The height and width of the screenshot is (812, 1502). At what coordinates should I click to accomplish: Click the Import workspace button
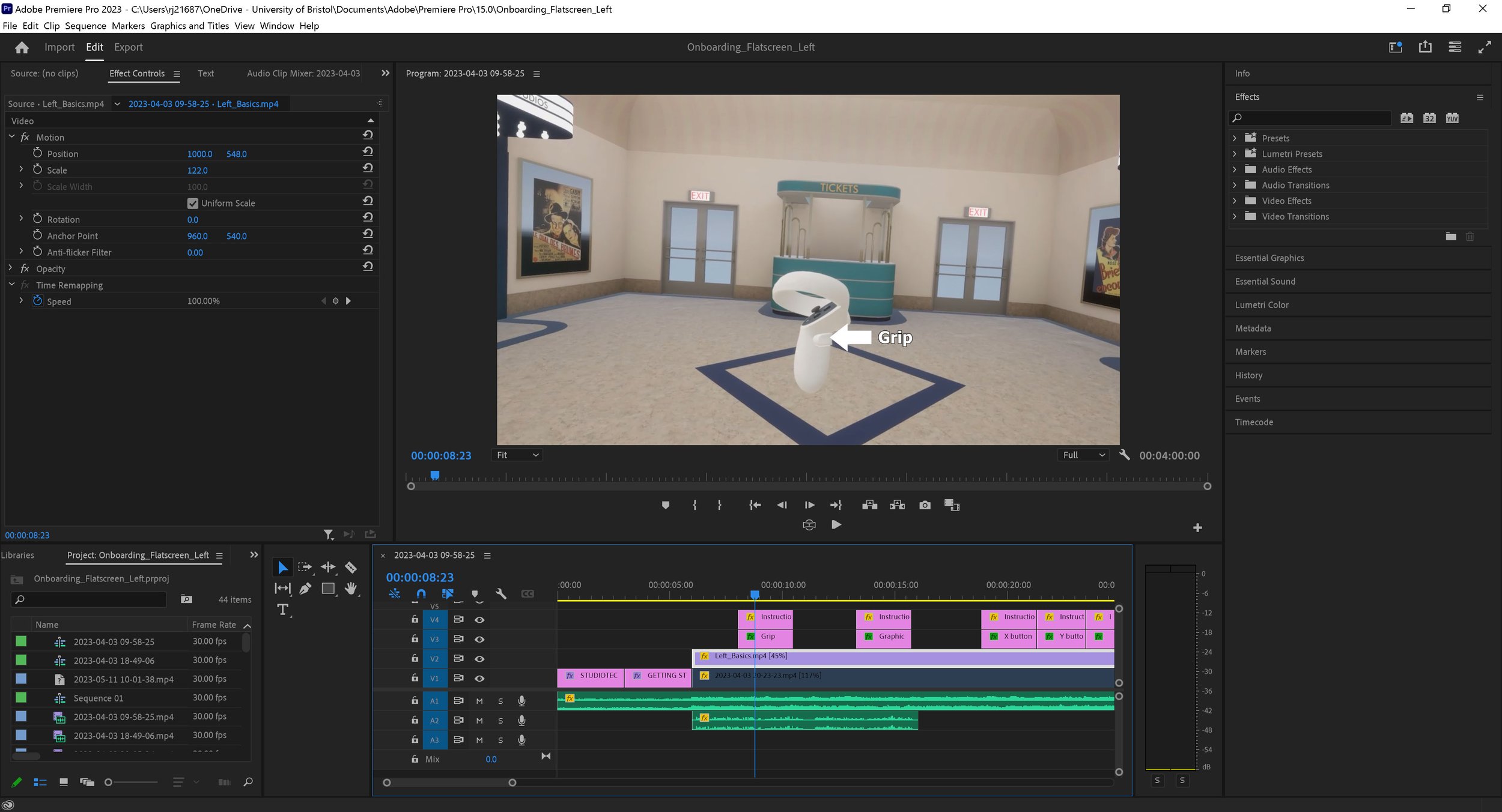tap(59, 47)
